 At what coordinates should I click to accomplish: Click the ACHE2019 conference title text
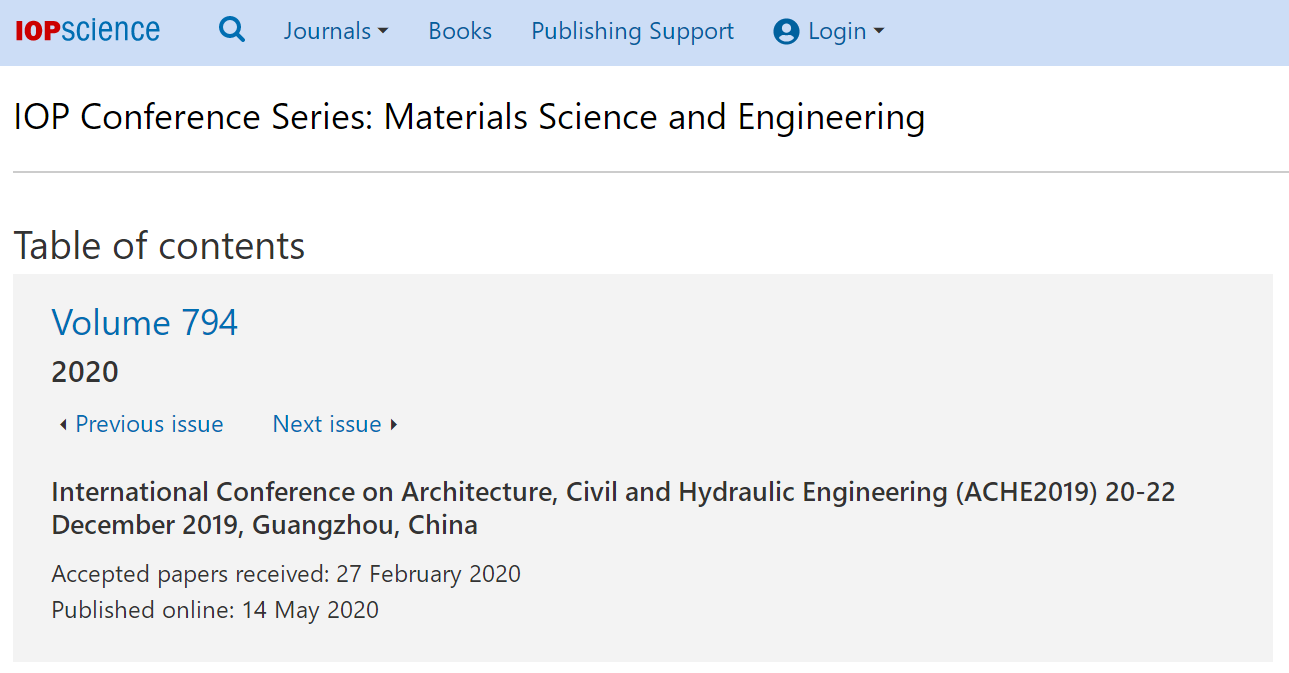613,508
